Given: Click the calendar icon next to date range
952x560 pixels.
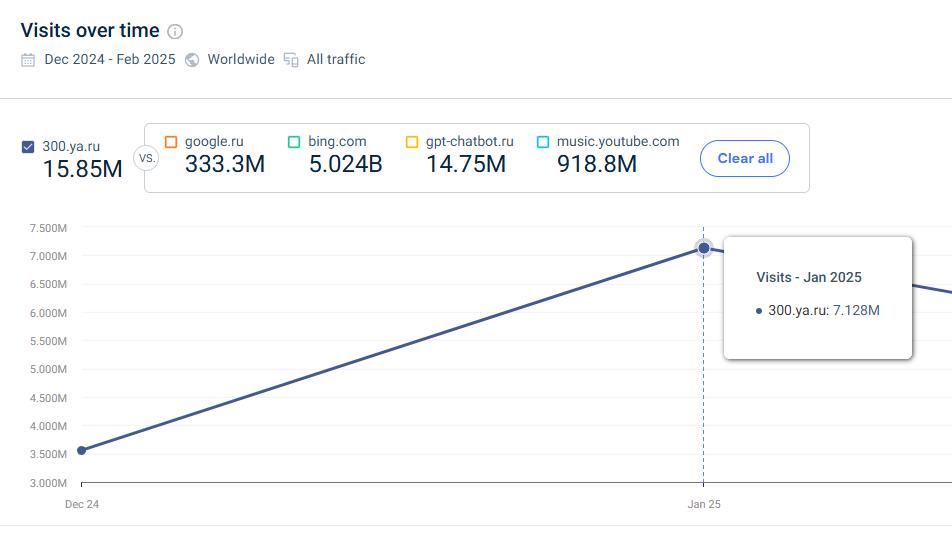Looking at the screenshot, I should (28, 60).
